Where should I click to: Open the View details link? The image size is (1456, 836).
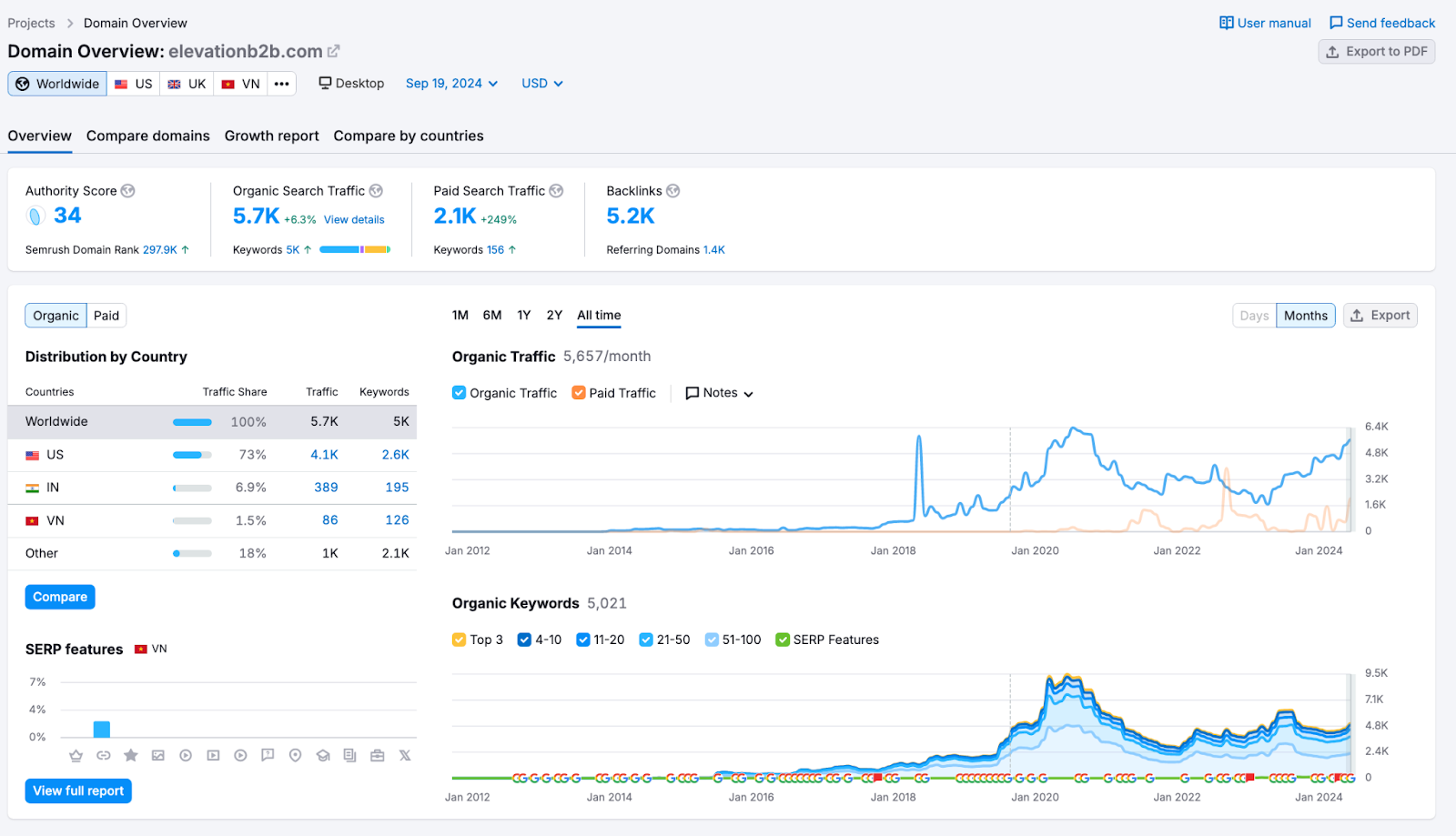tap(354, 219)
